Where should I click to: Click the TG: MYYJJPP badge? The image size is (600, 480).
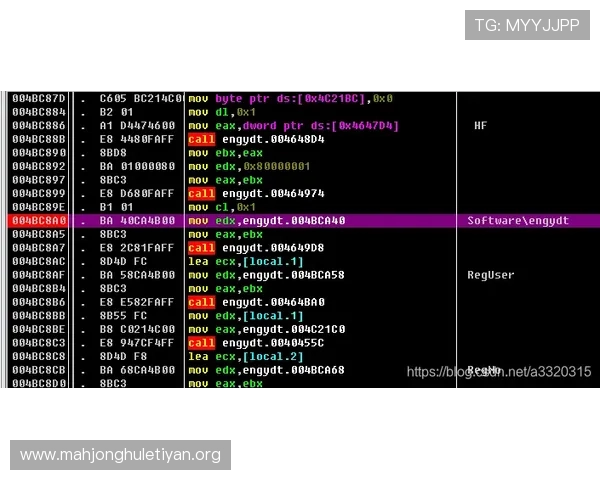(x=527, y=25)
